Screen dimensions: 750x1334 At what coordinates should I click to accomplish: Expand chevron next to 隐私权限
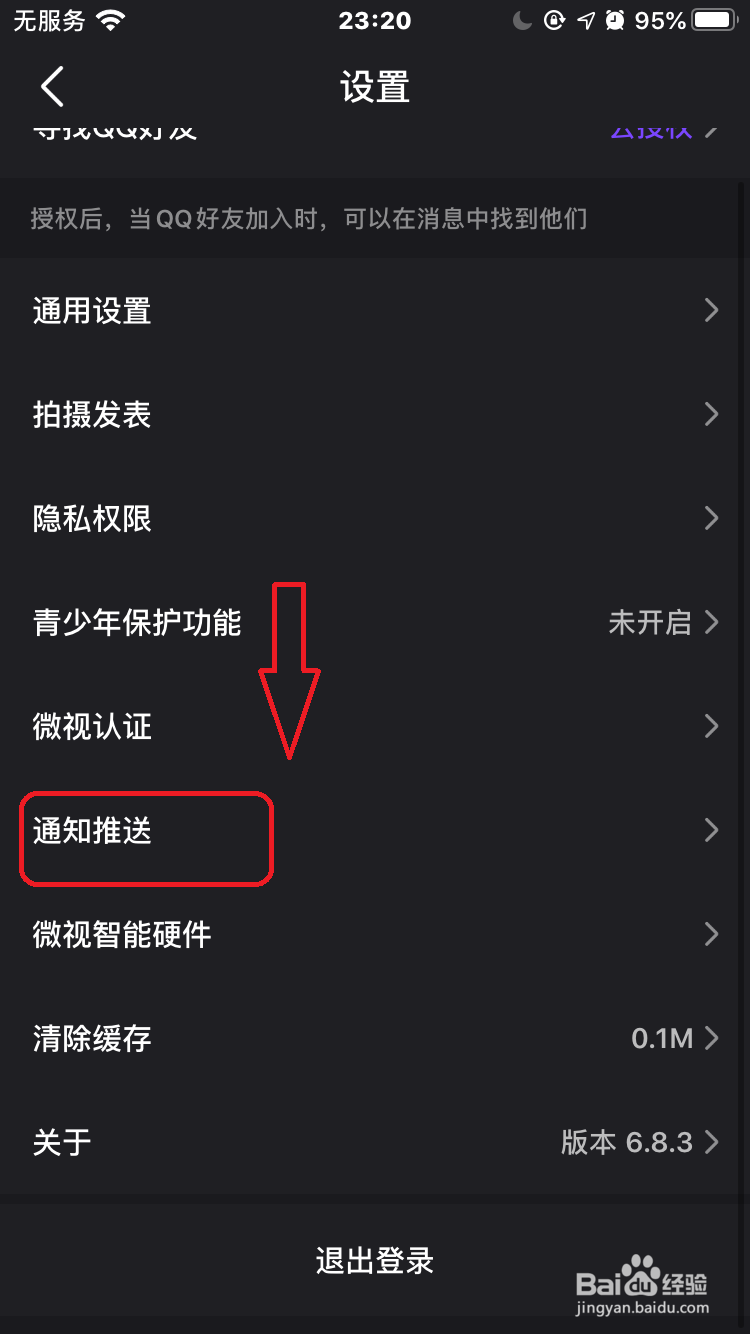pyautogui.click(x=712, y=518)
